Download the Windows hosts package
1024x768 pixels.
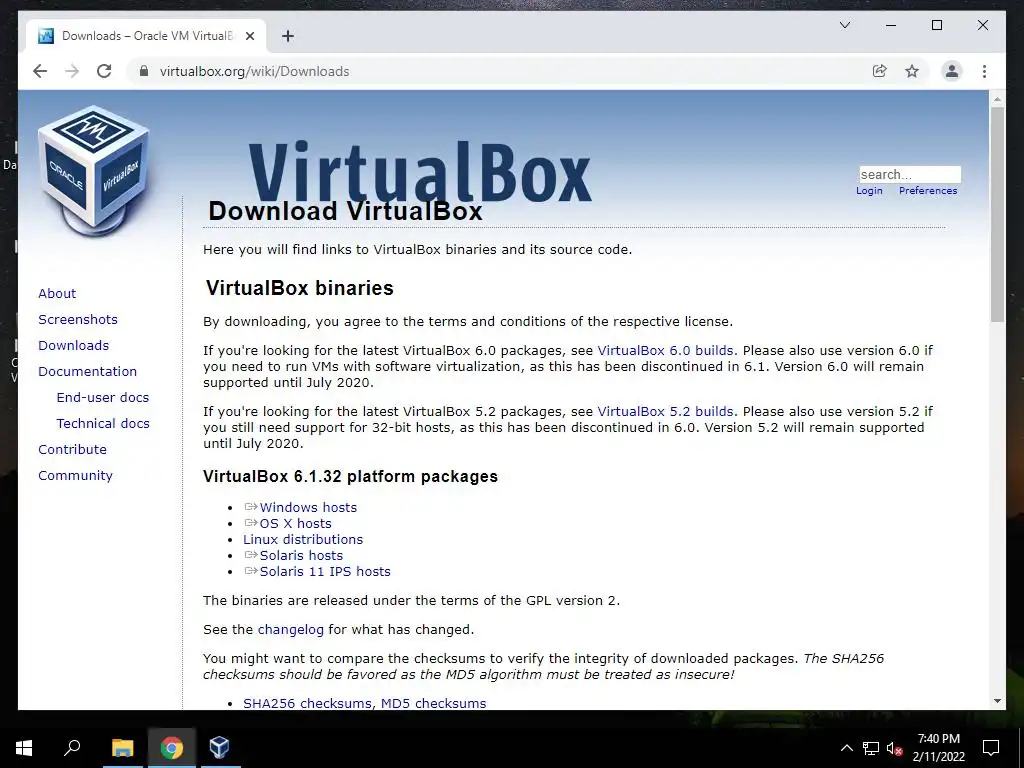(308, 507)
